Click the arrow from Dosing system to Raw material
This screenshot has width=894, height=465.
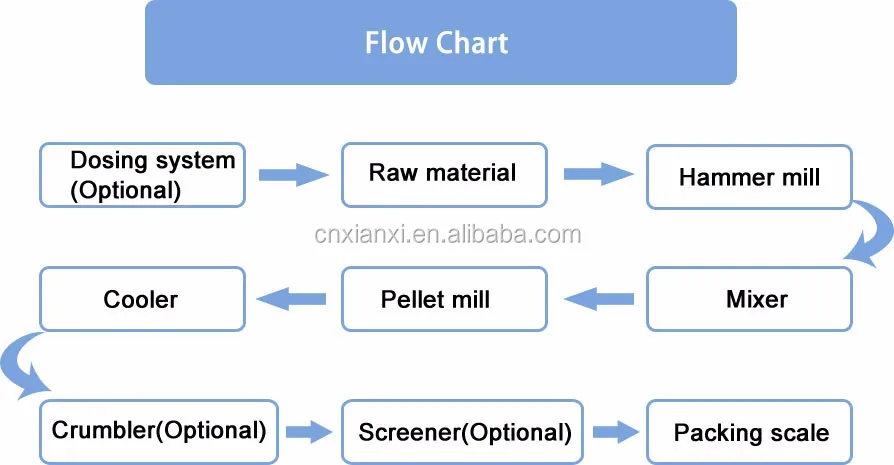click(x=293, y=175)
